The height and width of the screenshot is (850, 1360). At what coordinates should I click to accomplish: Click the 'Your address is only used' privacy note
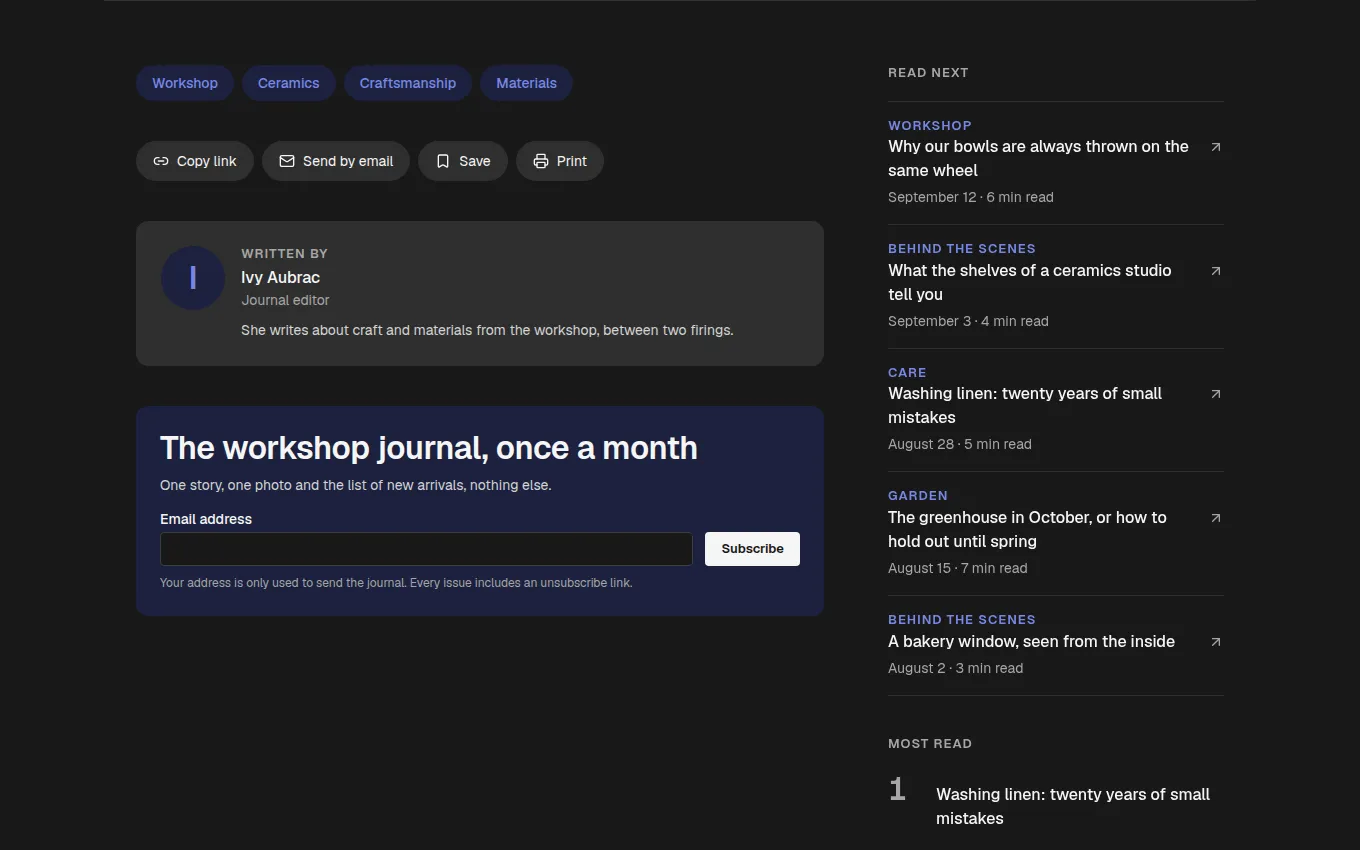396,583
